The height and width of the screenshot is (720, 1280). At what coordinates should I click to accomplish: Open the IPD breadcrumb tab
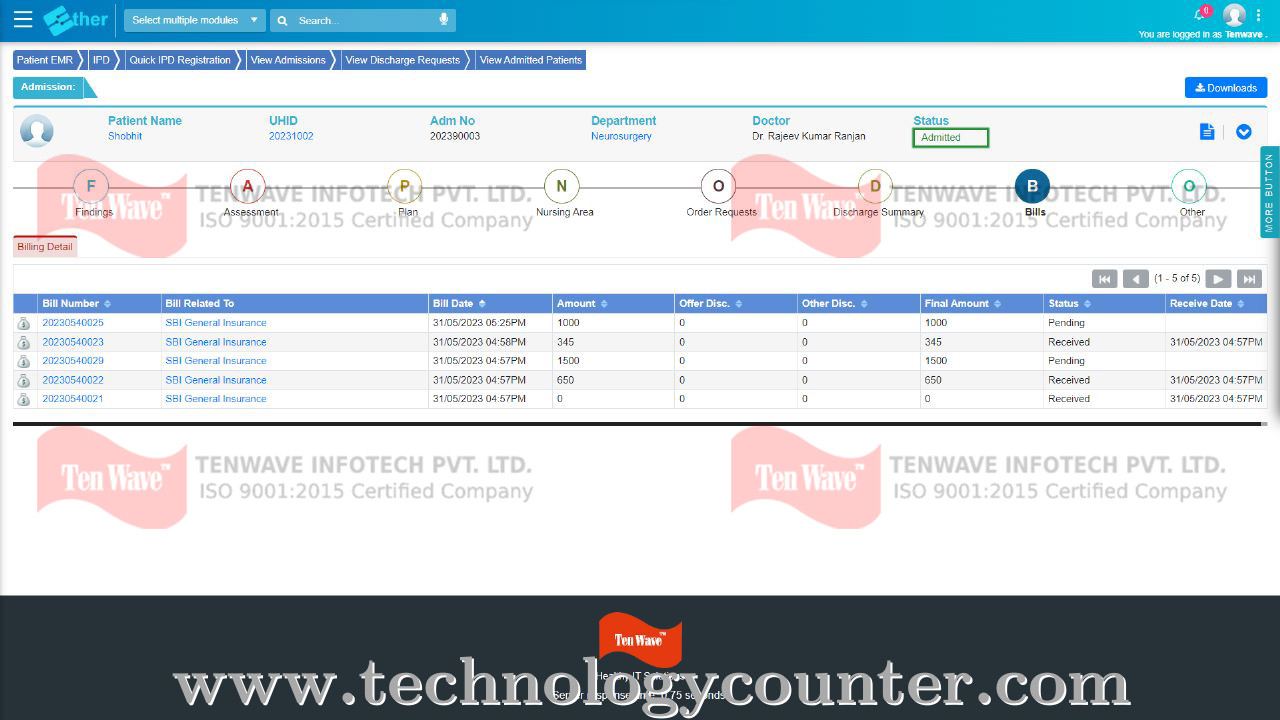pos(102,60)
